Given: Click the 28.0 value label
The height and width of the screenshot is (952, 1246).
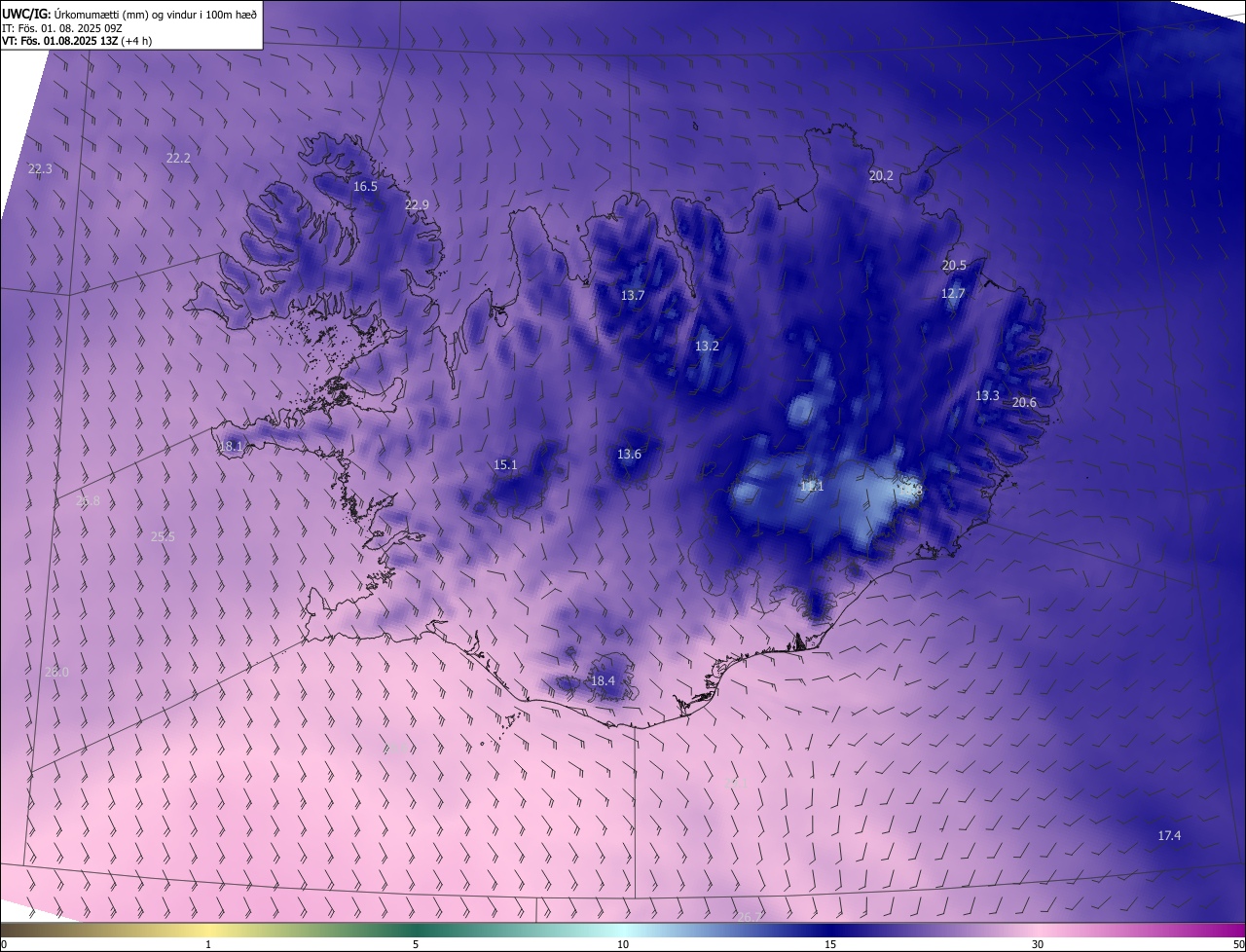Looking at the screenshot, I should 56,672.
